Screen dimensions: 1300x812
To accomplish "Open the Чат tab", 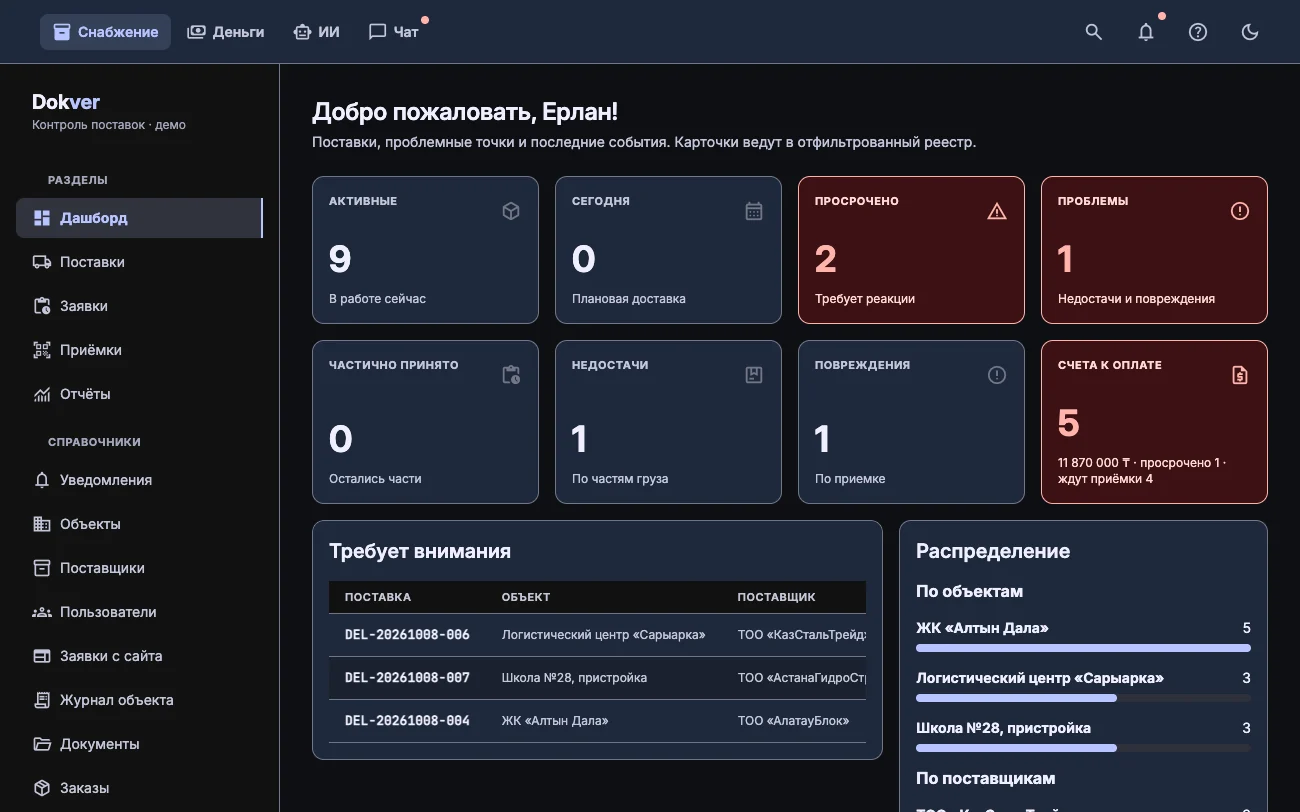I will pos(394,32).
